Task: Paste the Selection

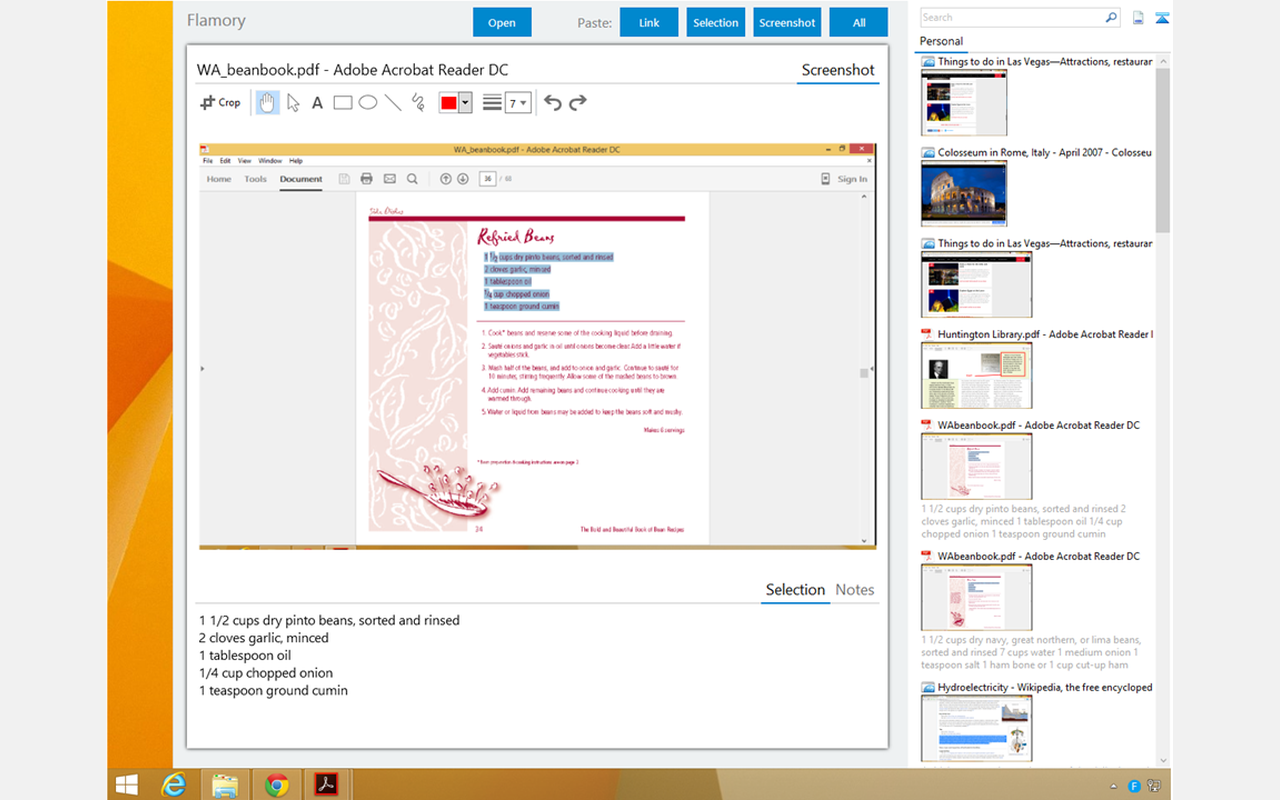Action: (x=716, y=22)
